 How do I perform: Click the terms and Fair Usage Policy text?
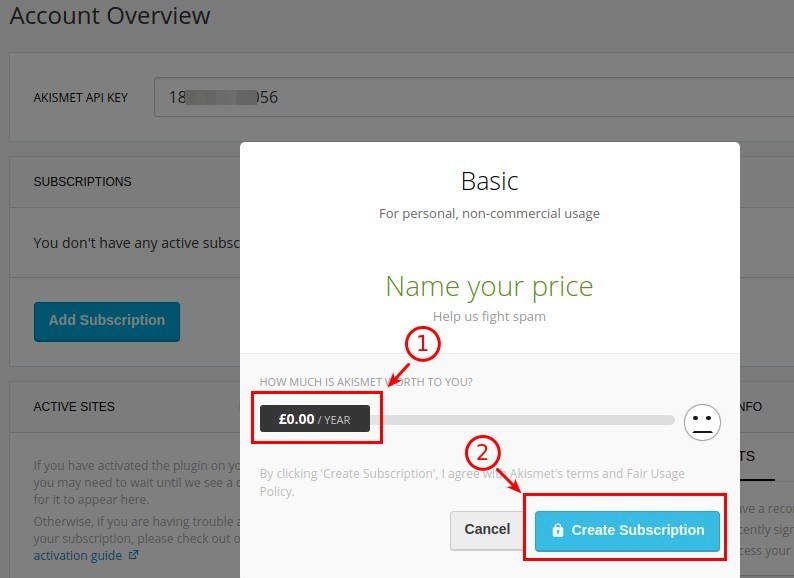tap(472, 482)
